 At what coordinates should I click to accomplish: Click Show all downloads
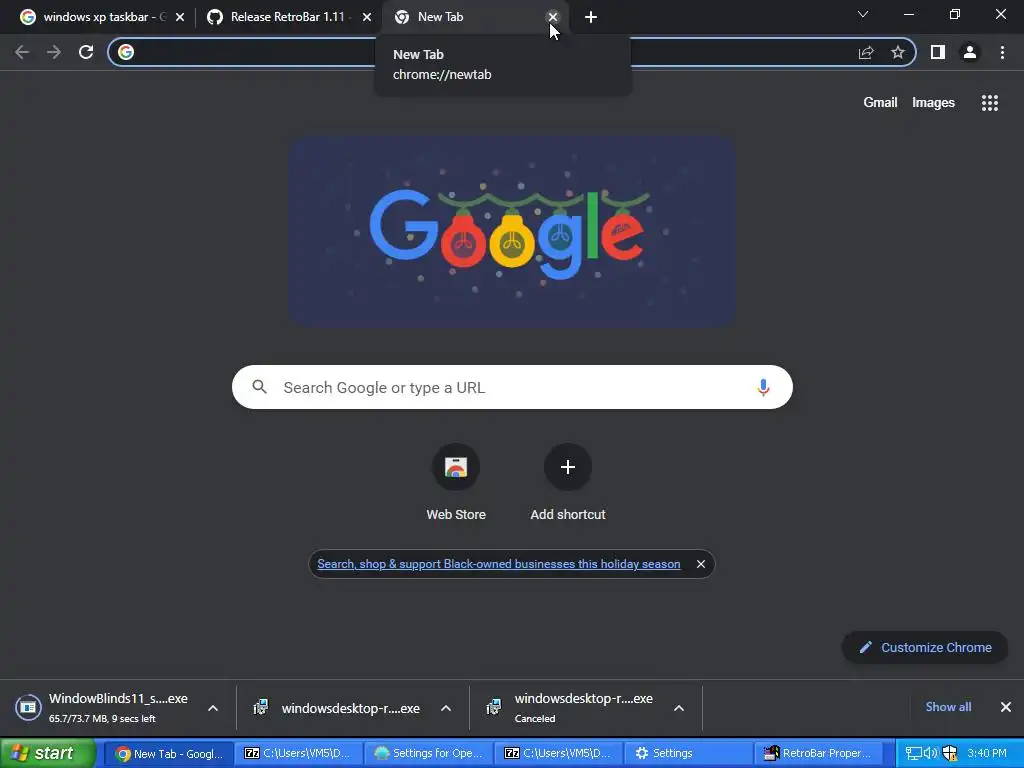click(x=948, y=707)
